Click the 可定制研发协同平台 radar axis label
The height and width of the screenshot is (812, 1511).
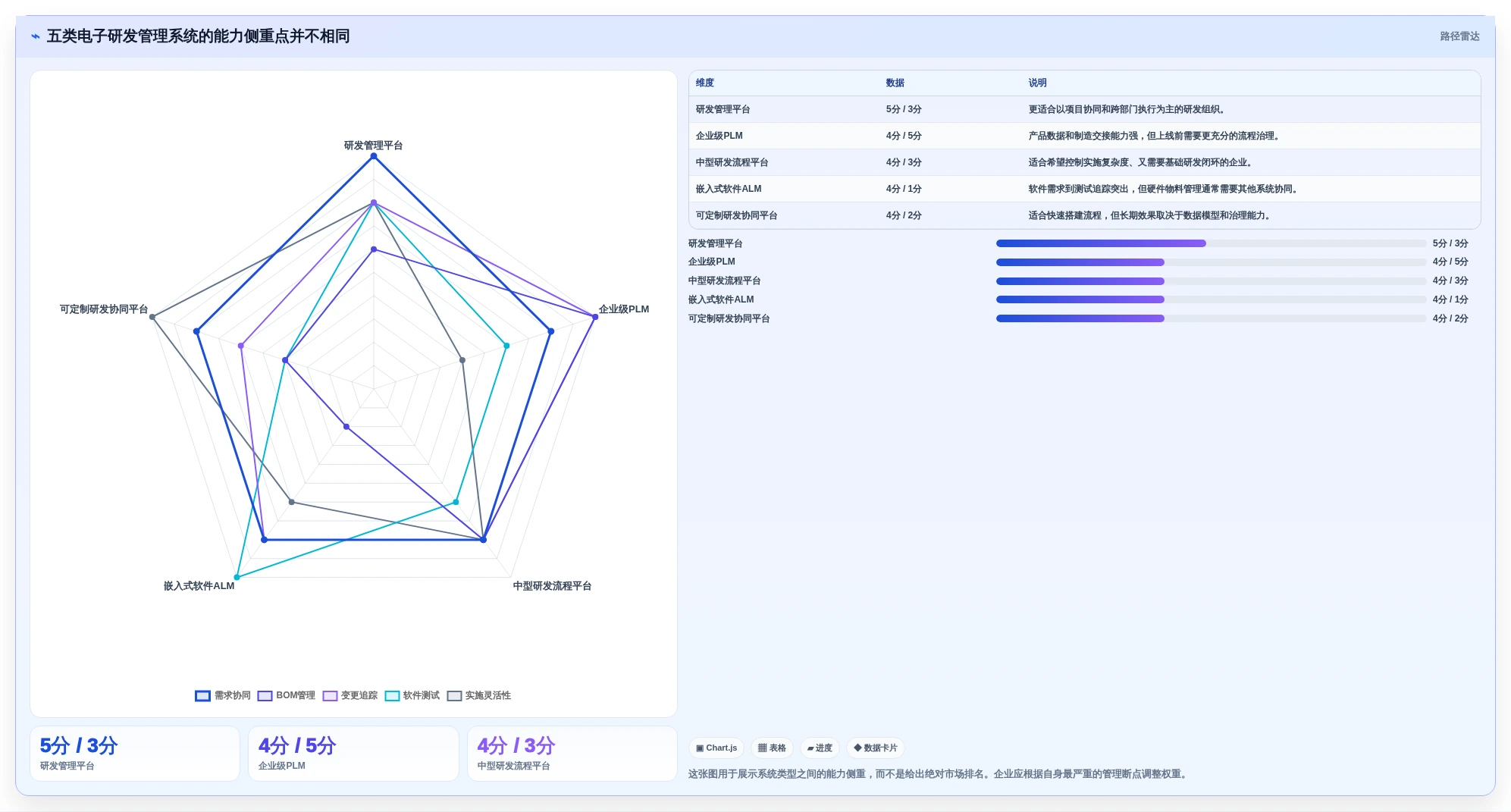tap(104, 309)
